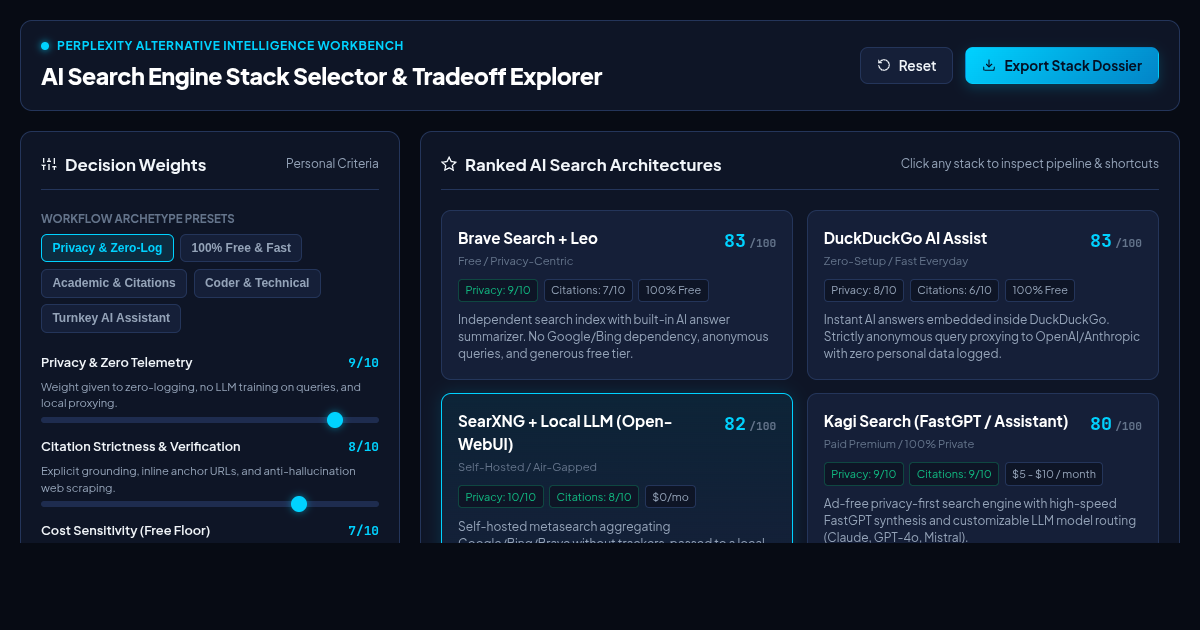Click the 83 score on the Brave Search card
1200x630 pixels.
tap(735, 241)
